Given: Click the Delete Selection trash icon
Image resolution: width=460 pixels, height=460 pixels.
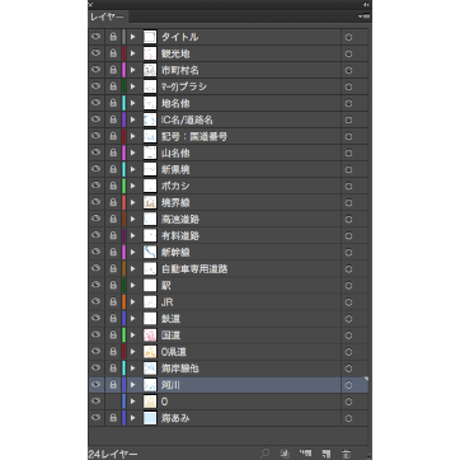Looking at the screenshot, I should [346, 453].
